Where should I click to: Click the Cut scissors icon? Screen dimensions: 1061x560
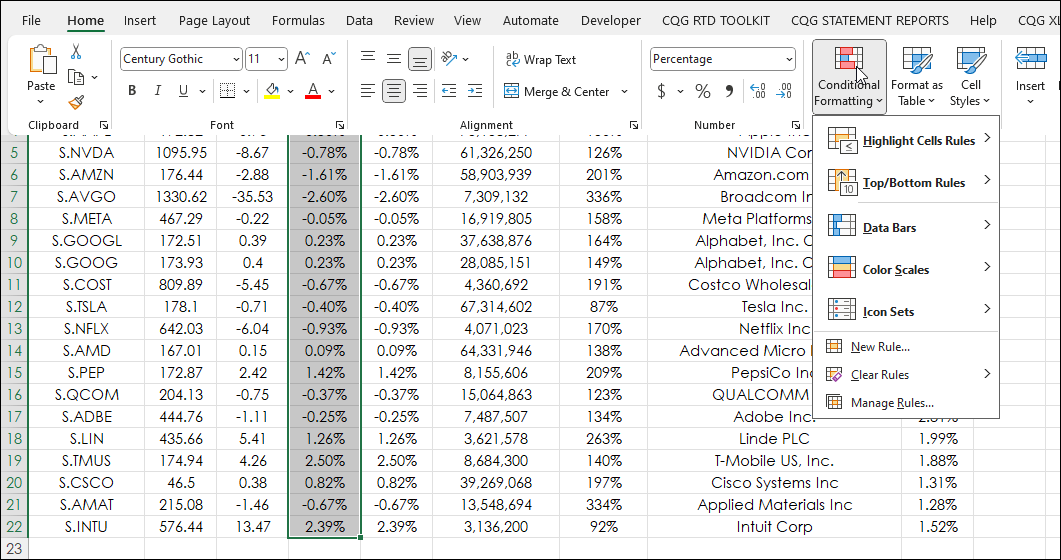pyautogui.click(x=76, y=51)
